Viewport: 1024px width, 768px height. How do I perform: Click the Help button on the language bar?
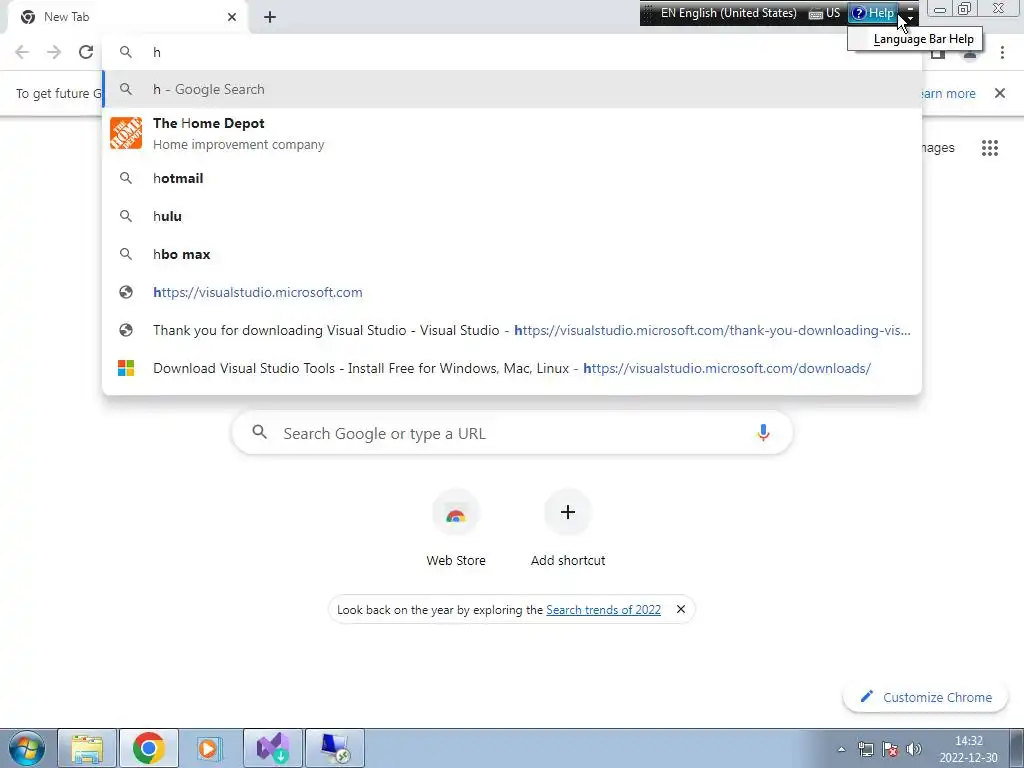tap(874, 13)
